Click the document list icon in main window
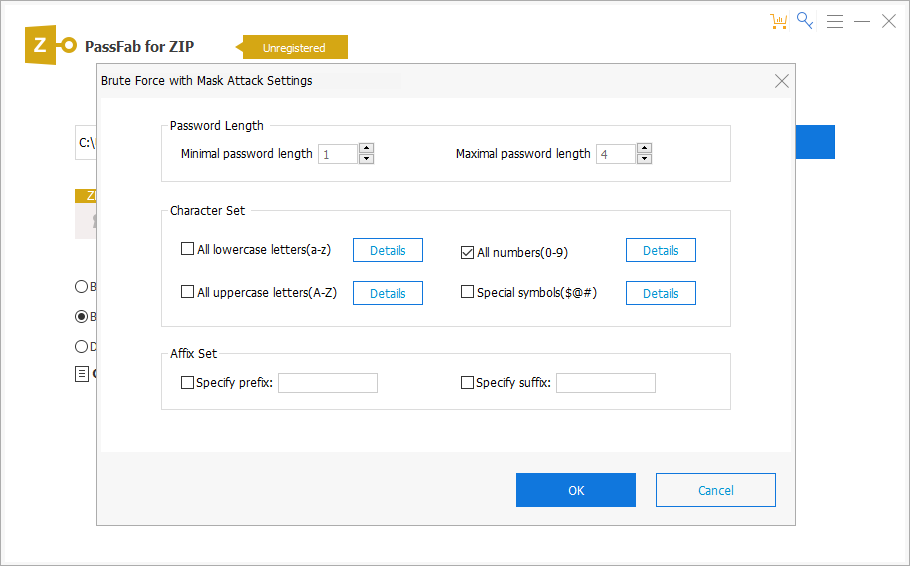Viewport: 910px width, 566px height. pyautogui.click(x=82, y=374)
